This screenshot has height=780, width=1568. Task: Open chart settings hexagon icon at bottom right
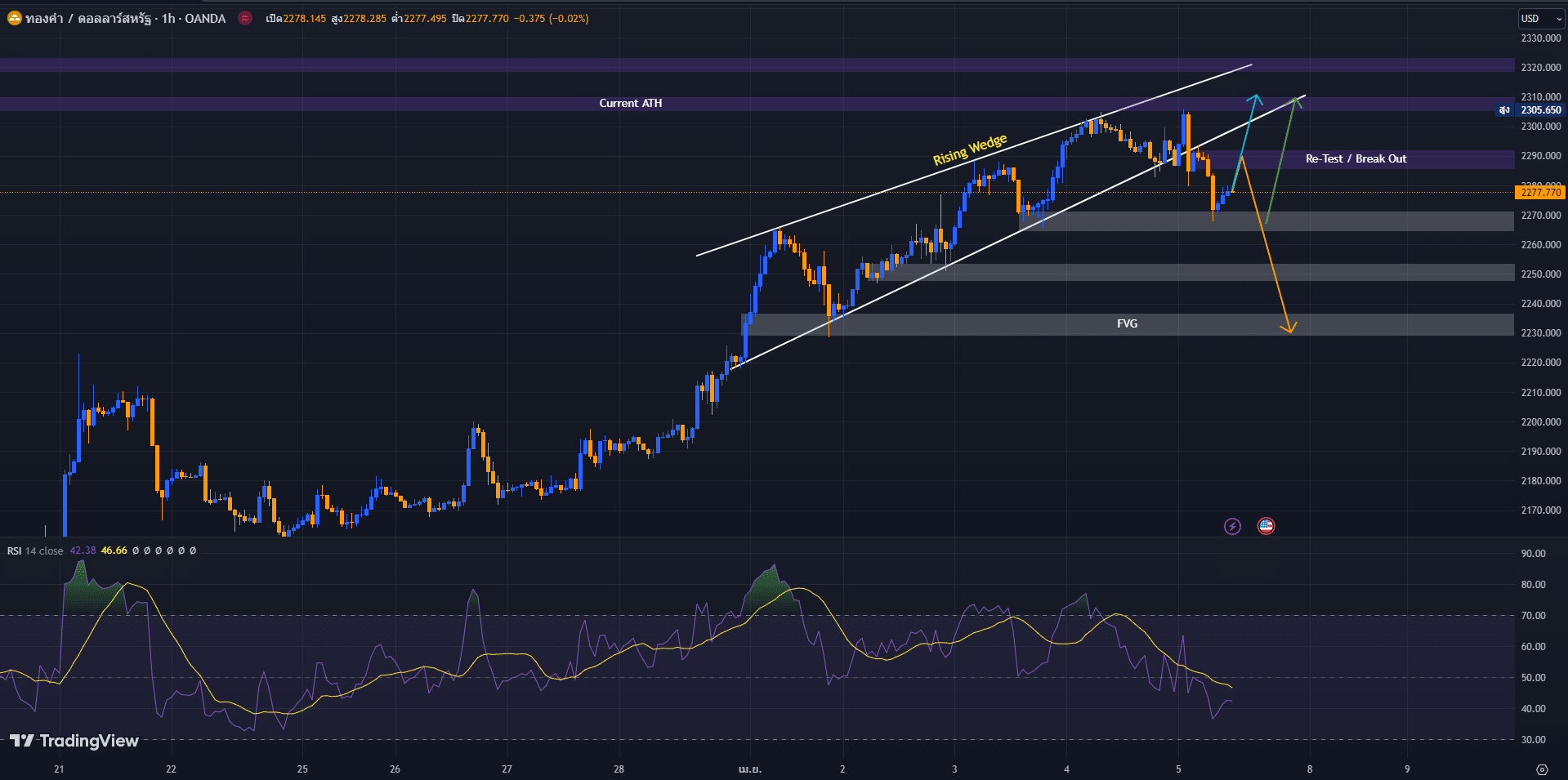1541,769
